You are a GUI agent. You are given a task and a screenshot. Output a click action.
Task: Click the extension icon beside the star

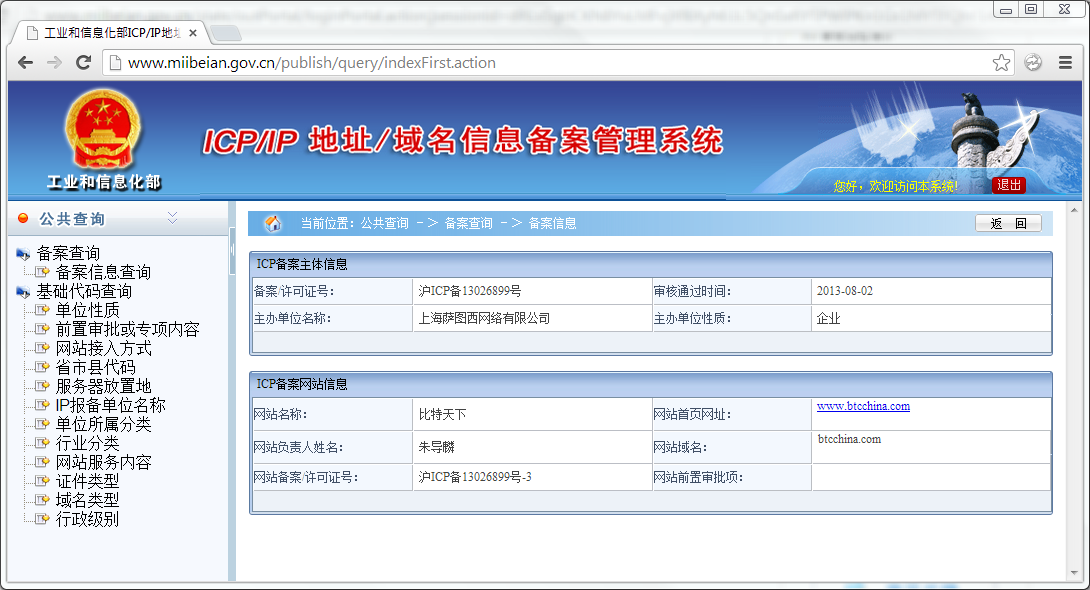point(1034,63)
